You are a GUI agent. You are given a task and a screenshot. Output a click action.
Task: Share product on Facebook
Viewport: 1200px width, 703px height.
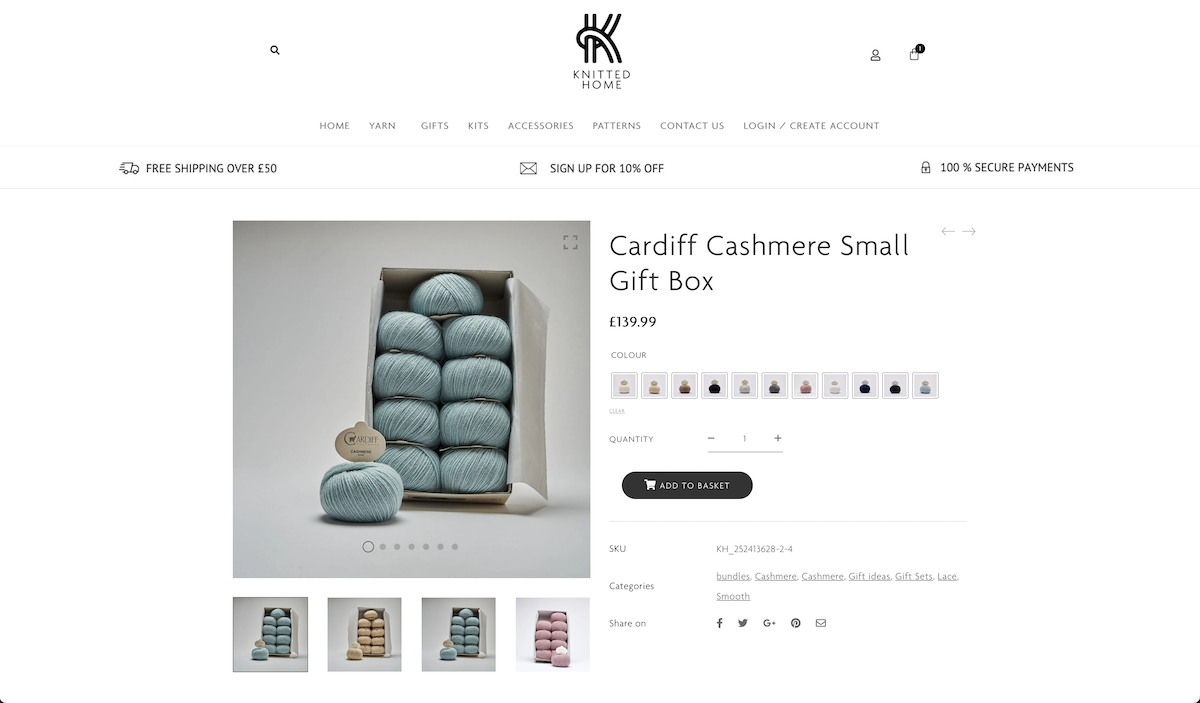tap(719, 623)
